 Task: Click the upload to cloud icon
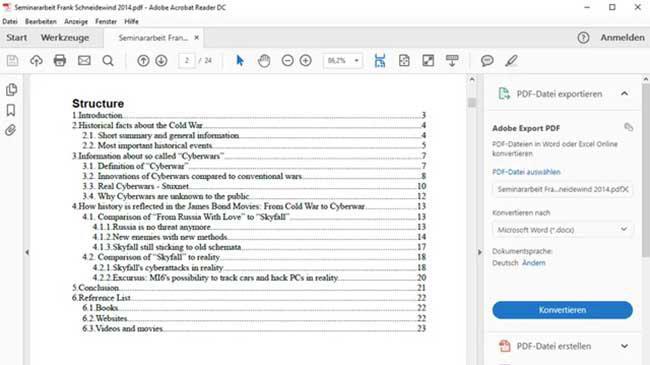(36, 61)
